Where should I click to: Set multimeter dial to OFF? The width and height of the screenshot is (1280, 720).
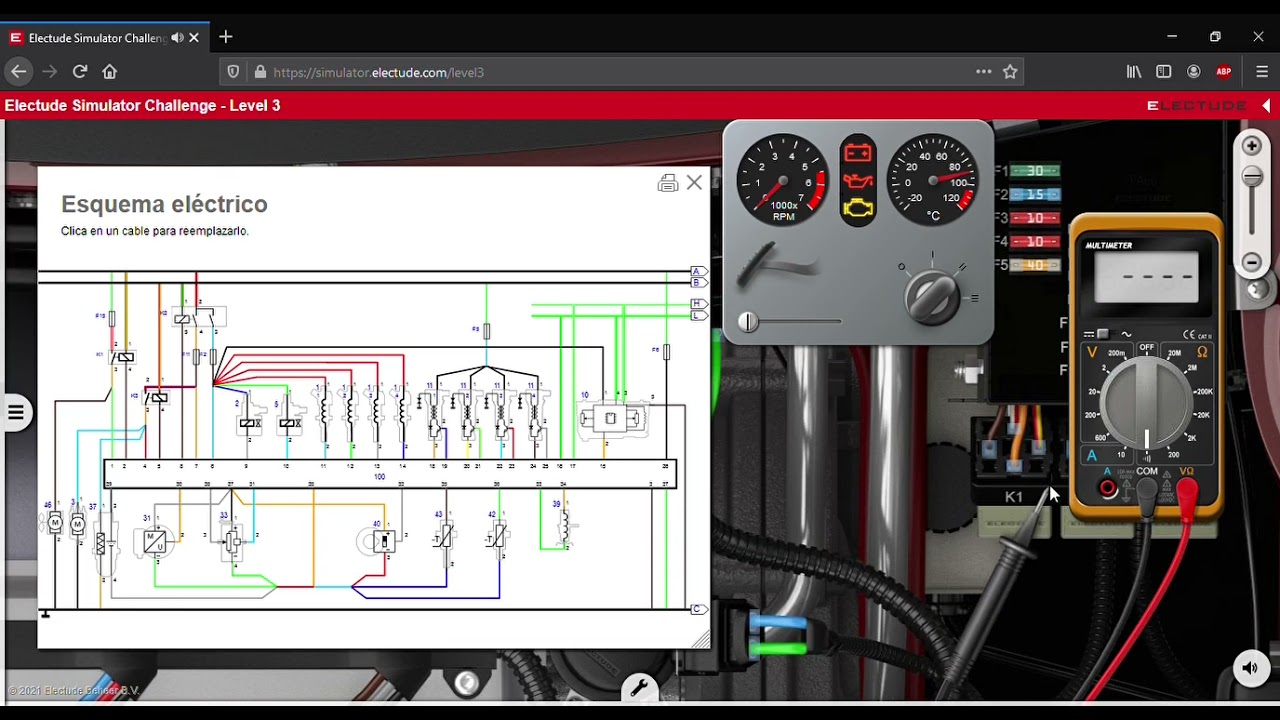pos(1146,348)
